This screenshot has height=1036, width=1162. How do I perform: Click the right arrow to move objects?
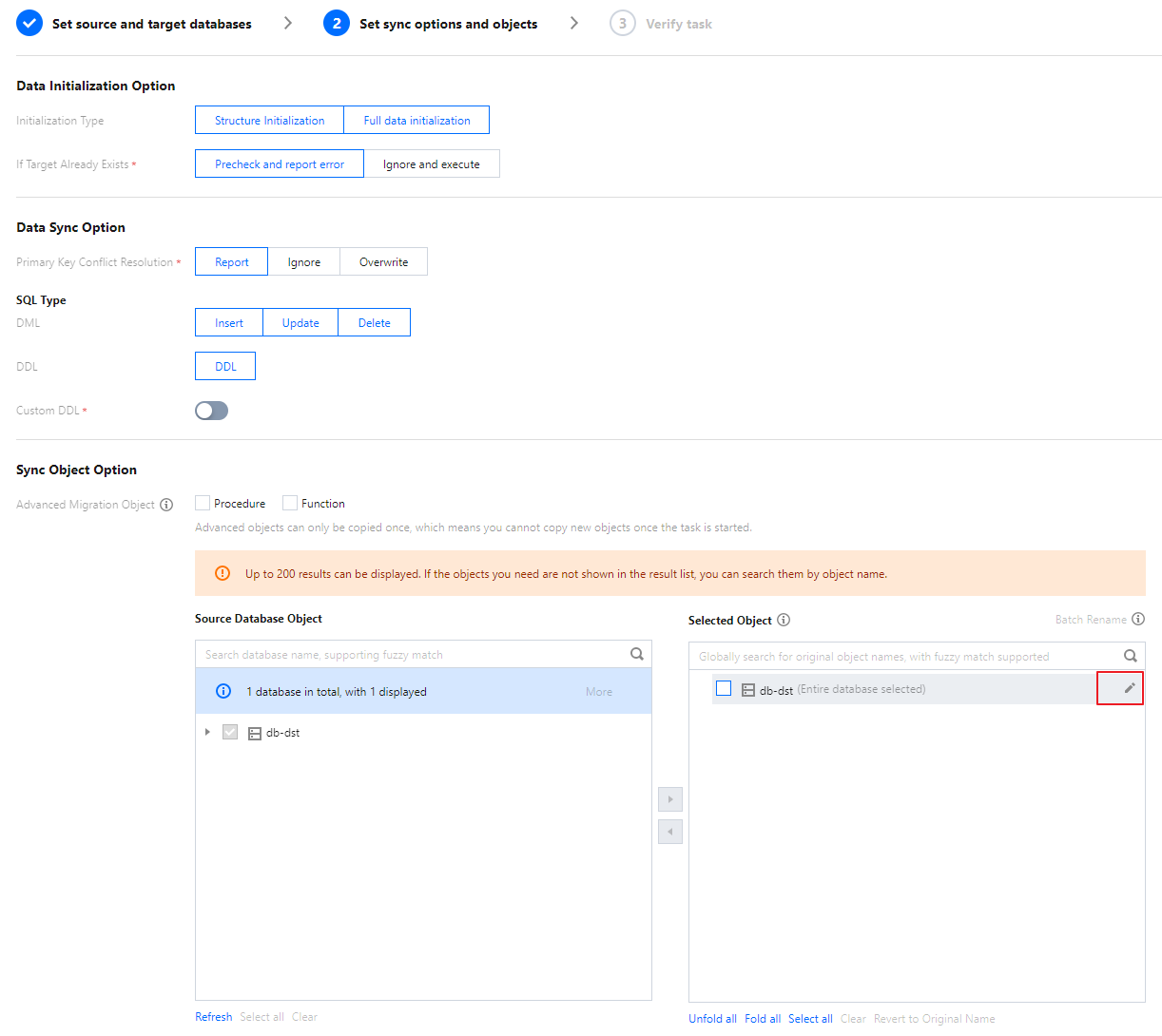point(670,799)
